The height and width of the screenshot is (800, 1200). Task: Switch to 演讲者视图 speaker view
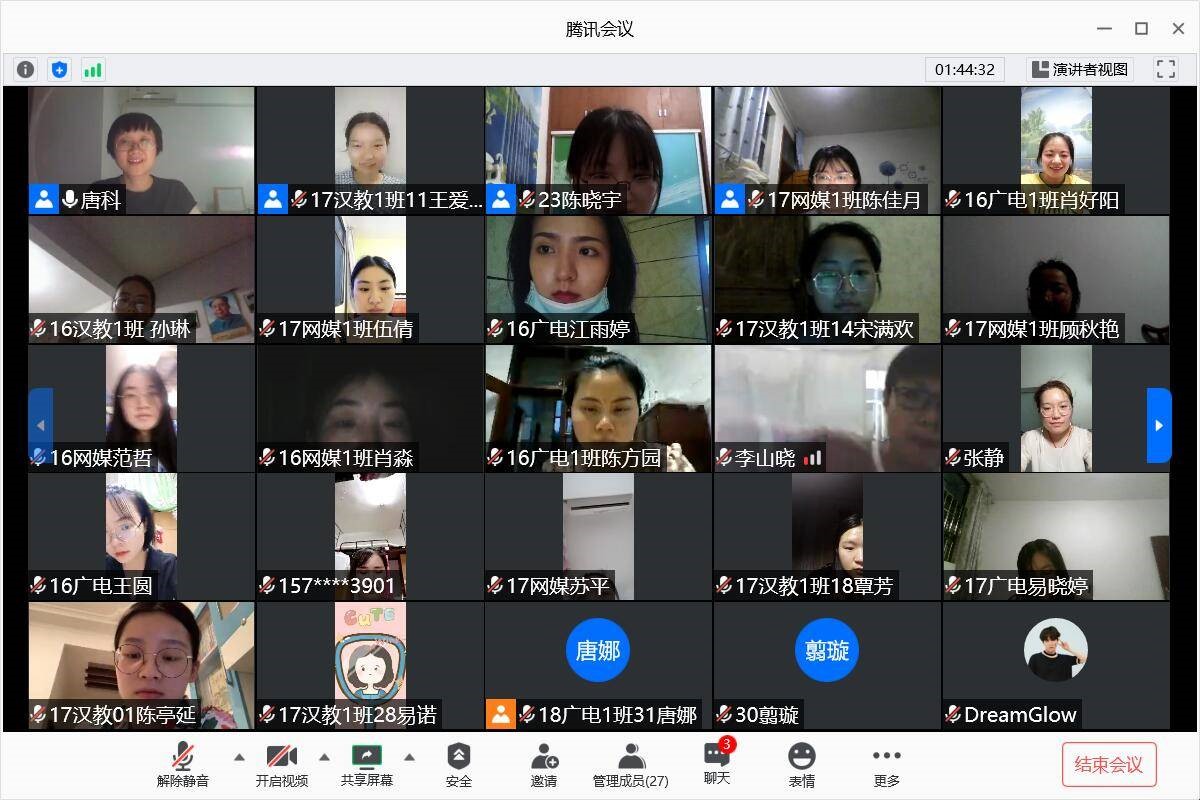click(1078, 69)
